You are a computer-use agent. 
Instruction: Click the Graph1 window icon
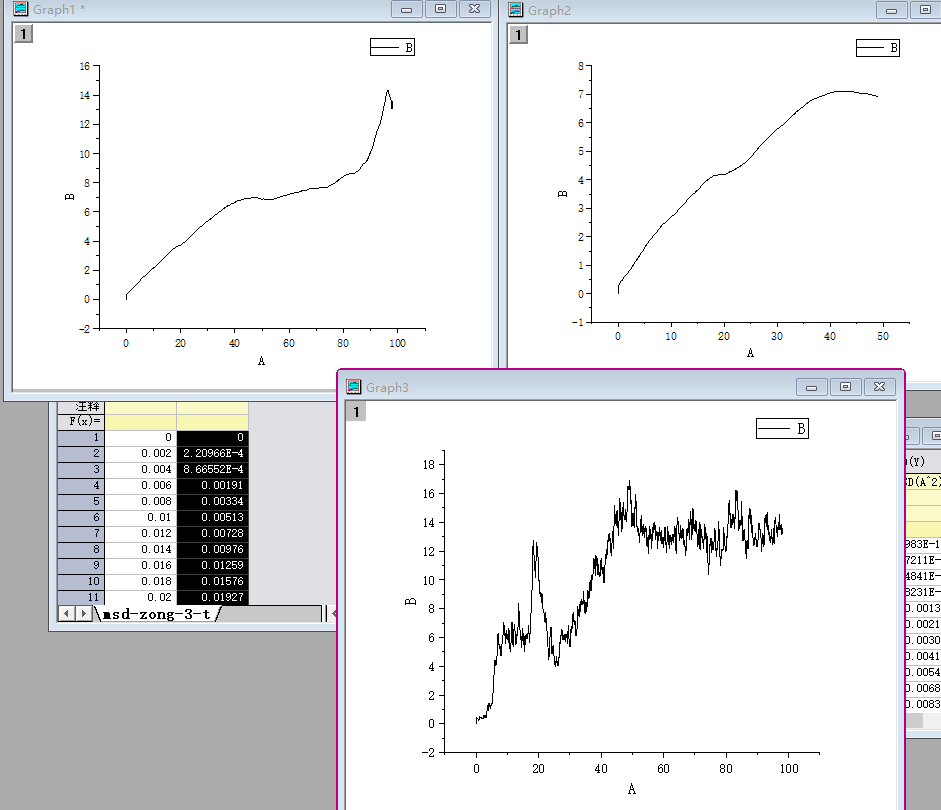point(21,8)
